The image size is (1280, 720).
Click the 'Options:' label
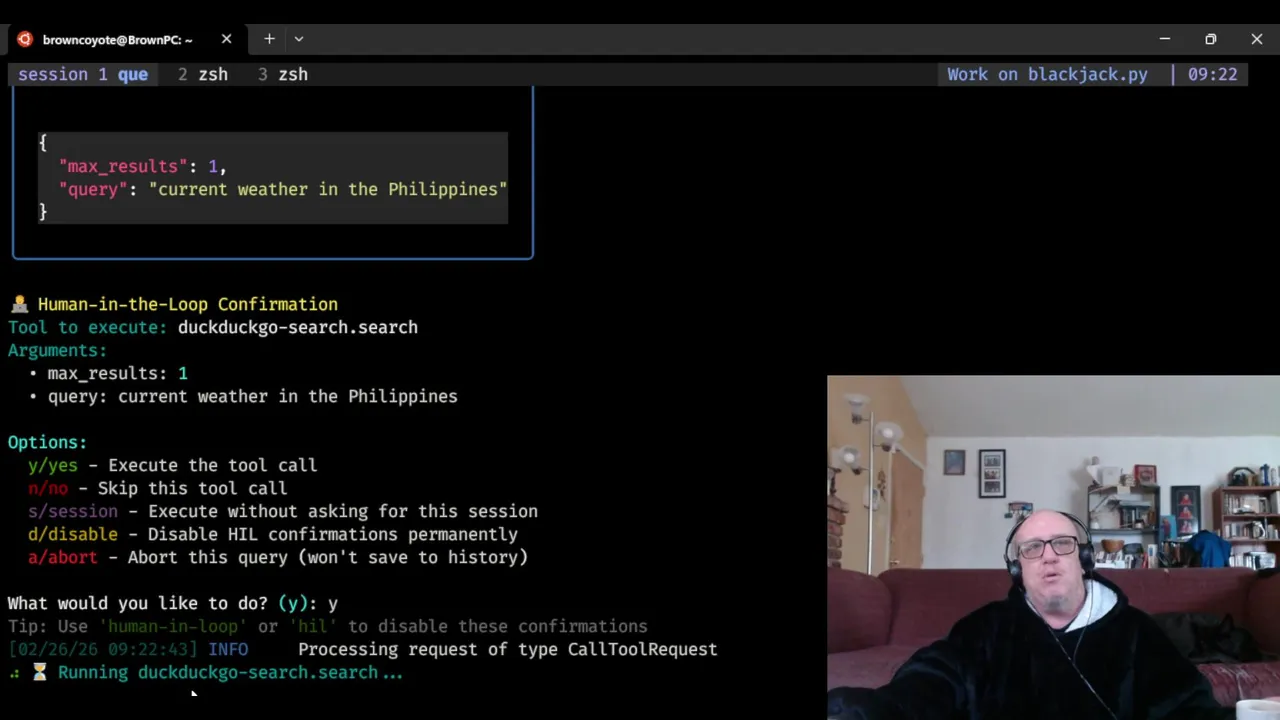[47, 442]
